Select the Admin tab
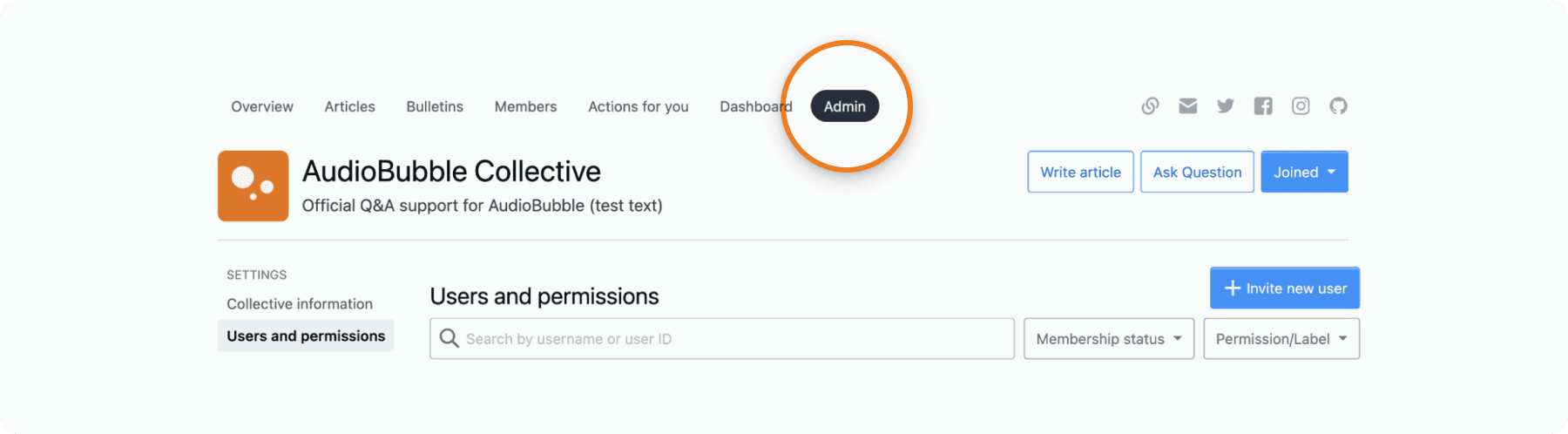 pyautogui.click(x=845, y=106)
